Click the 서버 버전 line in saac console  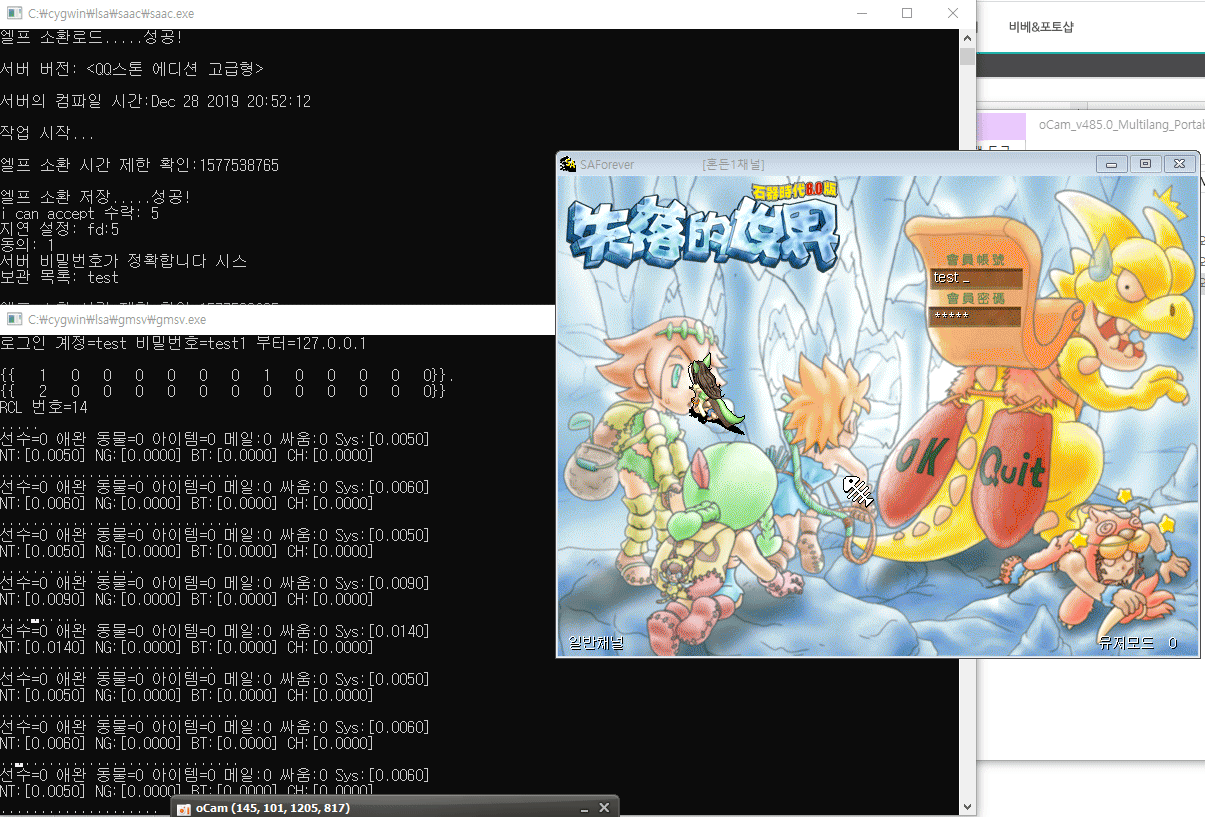pos(132,69)
